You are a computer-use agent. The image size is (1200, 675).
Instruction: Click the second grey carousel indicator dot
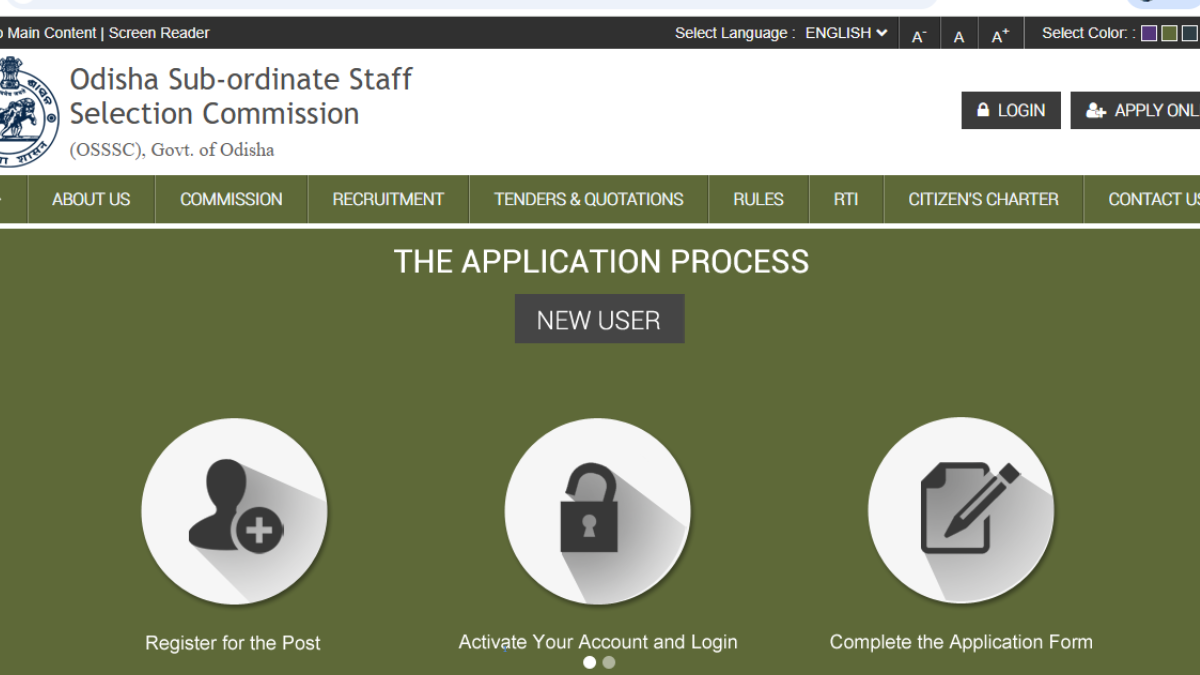coord(609,662)
